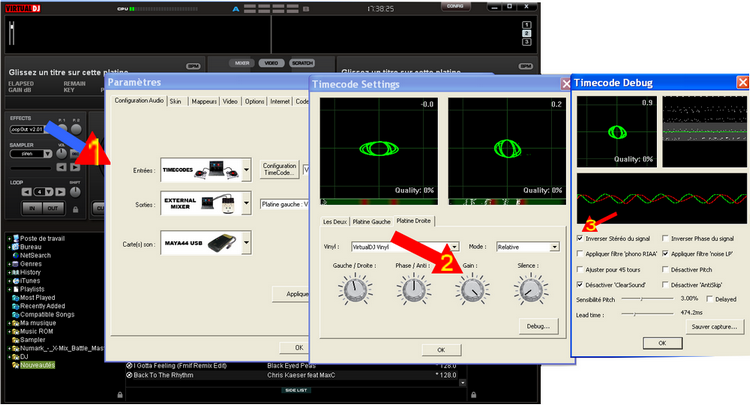Click the Gain knob in Timecode Settings

tap(471, 290)
